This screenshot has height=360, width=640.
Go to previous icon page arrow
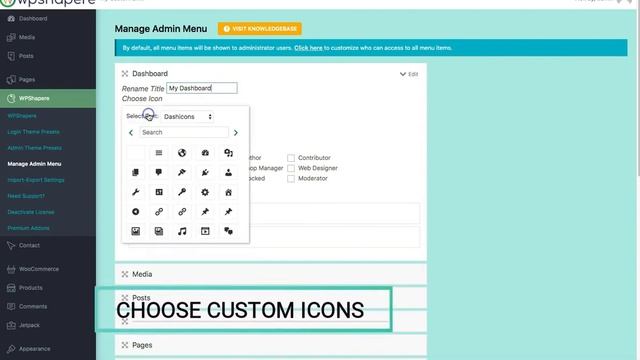pyautogui.click(x=131, y=133)
